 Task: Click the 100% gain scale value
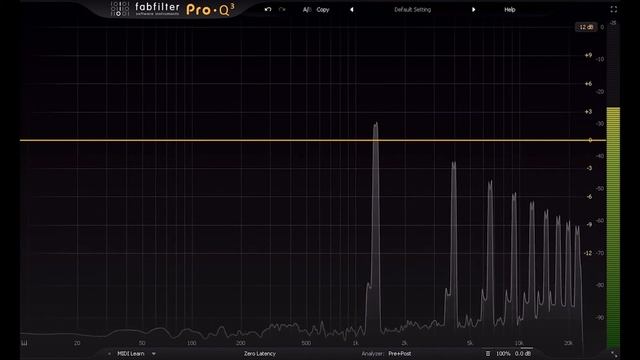503,353
